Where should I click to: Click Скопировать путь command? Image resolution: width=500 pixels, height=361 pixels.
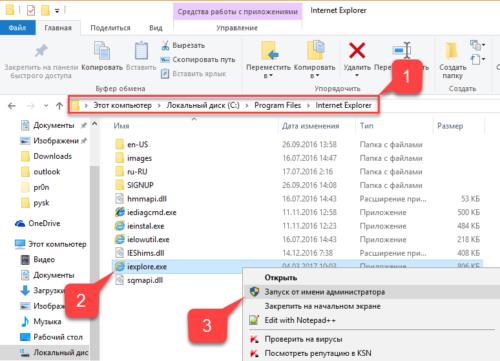(198, 60)
